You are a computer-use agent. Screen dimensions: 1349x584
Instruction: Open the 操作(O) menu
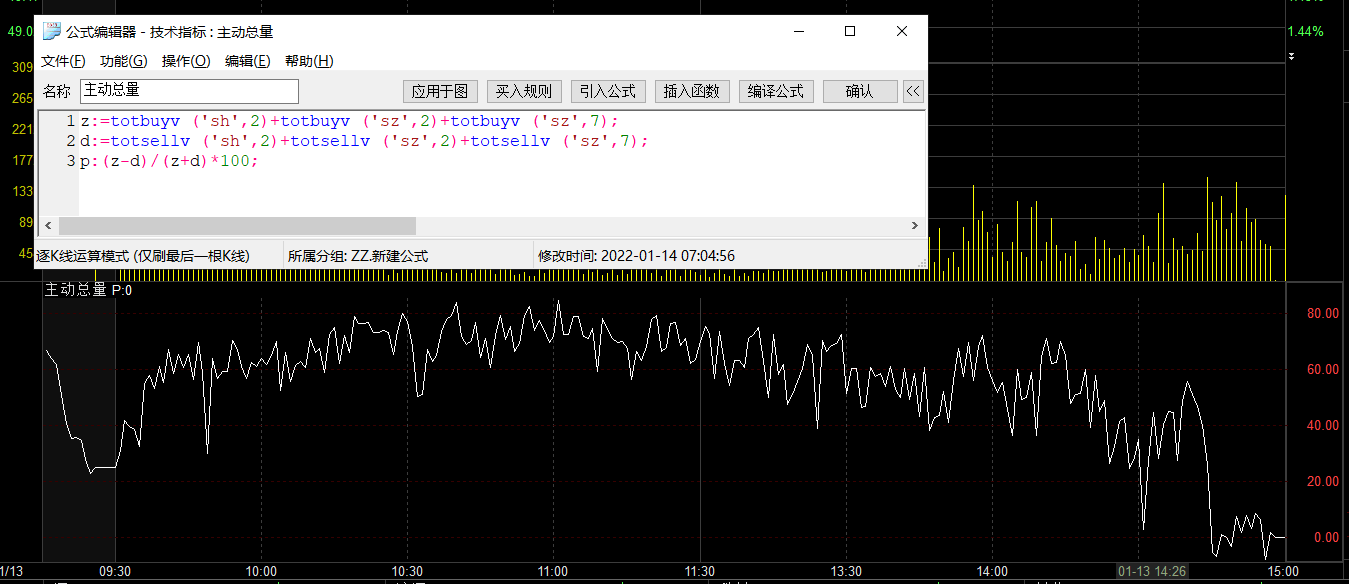pos(186,61)
